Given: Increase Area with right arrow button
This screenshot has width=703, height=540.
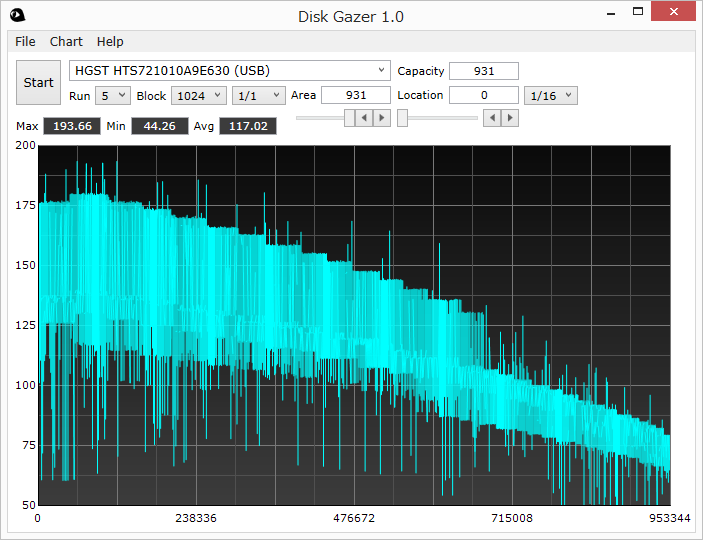Looking at the screenshot, I should pyautogui.click(x=382, y=118).
